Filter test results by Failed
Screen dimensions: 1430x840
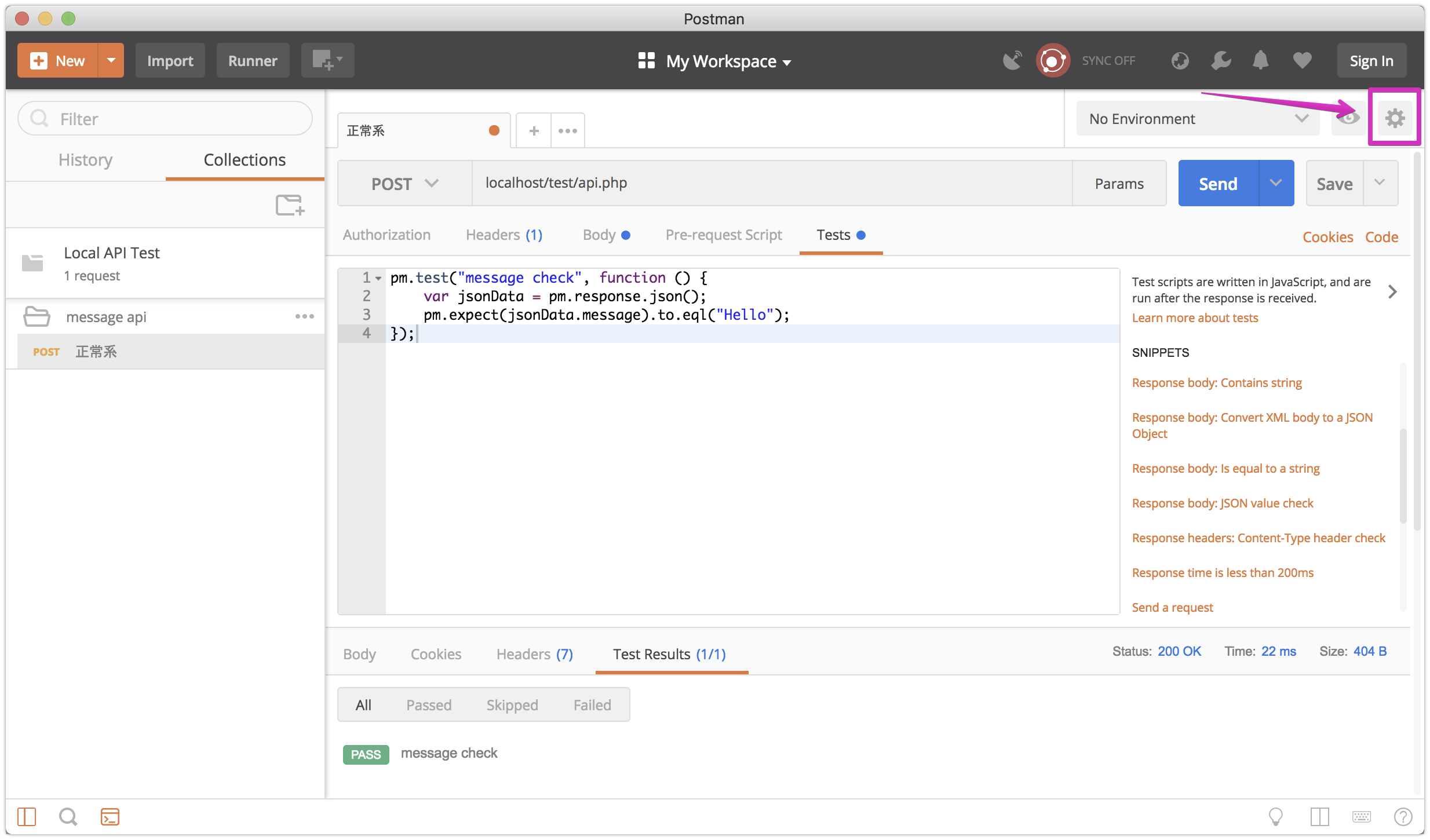(x=592, y=705)
